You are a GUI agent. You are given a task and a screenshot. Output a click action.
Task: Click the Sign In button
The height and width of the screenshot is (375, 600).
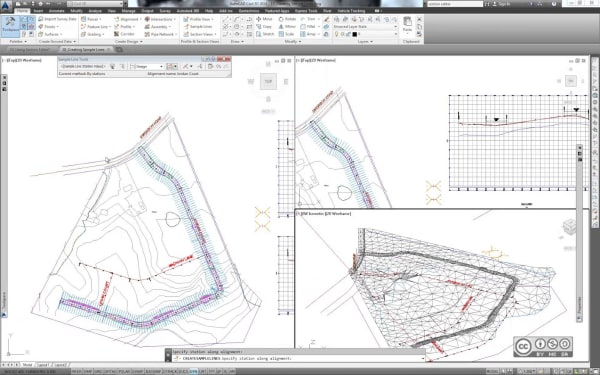[x=501, y=4]
